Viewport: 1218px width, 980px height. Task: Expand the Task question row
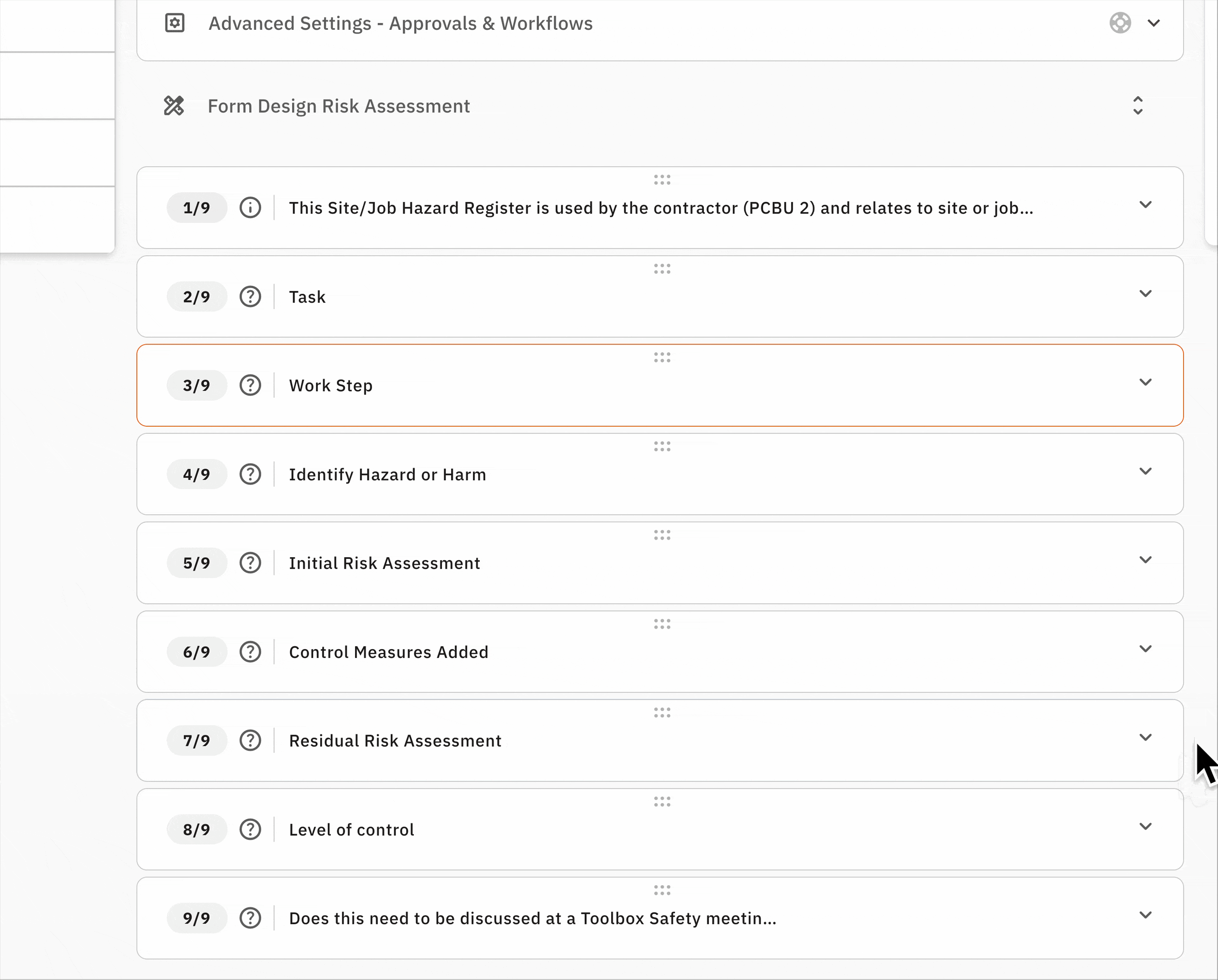[x=1145, y=293]
